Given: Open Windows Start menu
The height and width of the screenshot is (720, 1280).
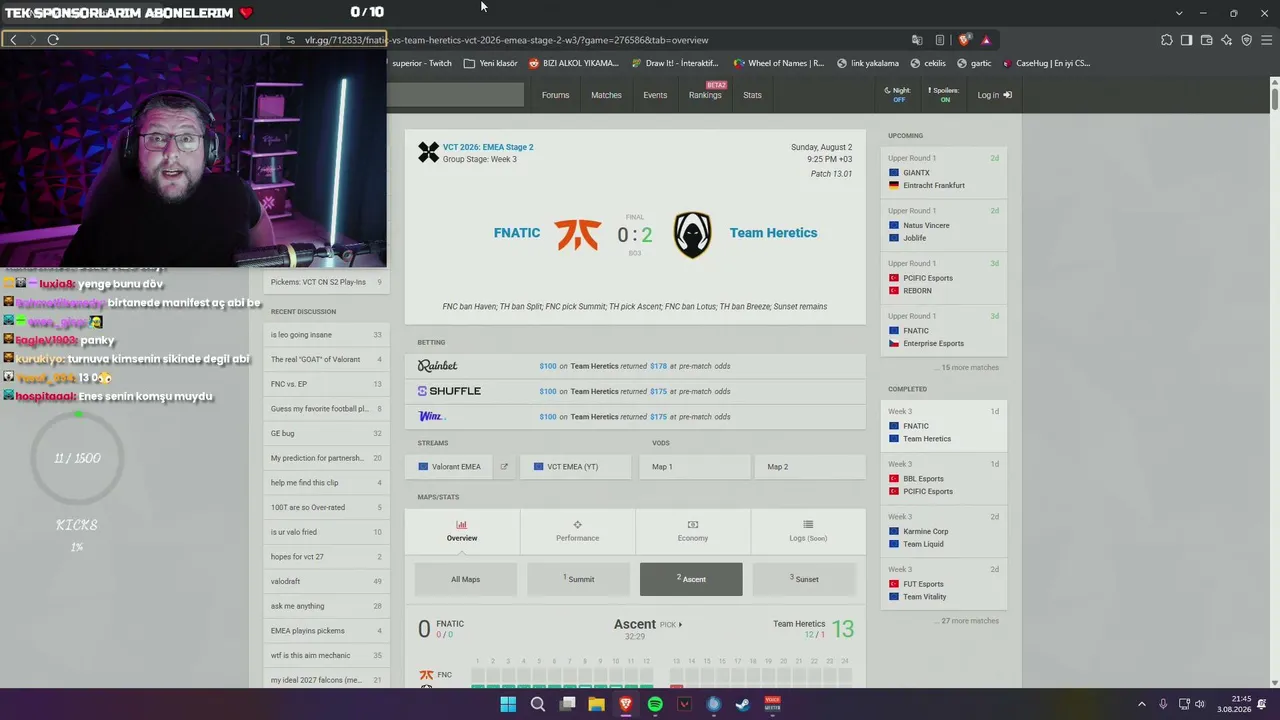Looking at the screenshot, I should pyautogui.click(x=508, y=705).
